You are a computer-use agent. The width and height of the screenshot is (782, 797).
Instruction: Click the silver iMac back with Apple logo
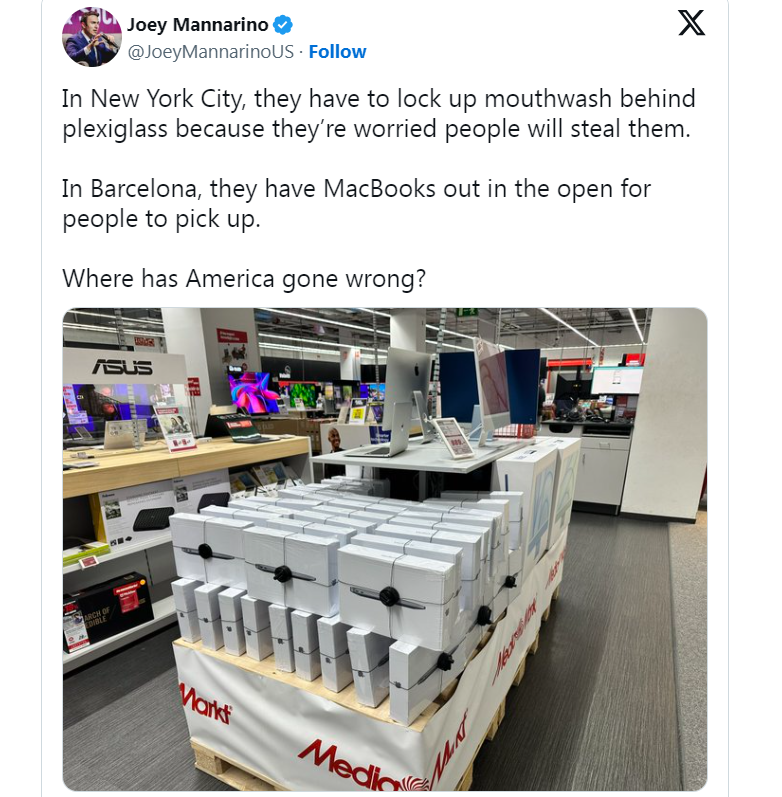pyautogui.click(x=407, y=391)
